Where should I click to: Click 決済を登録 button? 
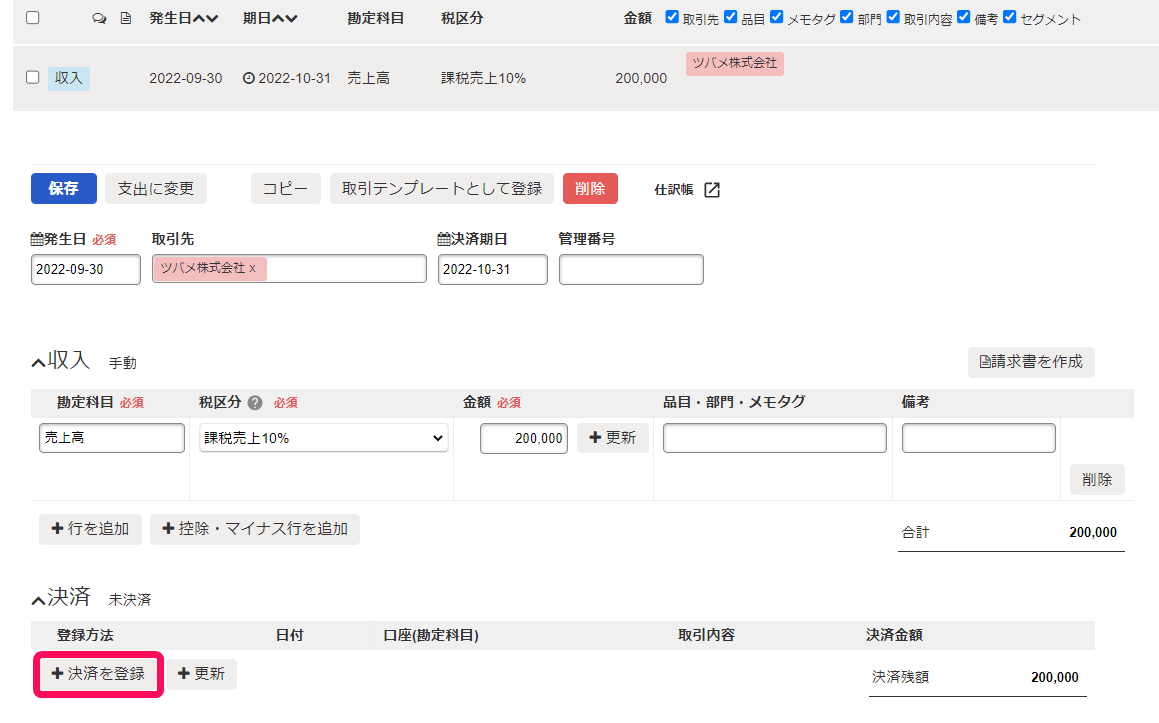pos(98,673)
